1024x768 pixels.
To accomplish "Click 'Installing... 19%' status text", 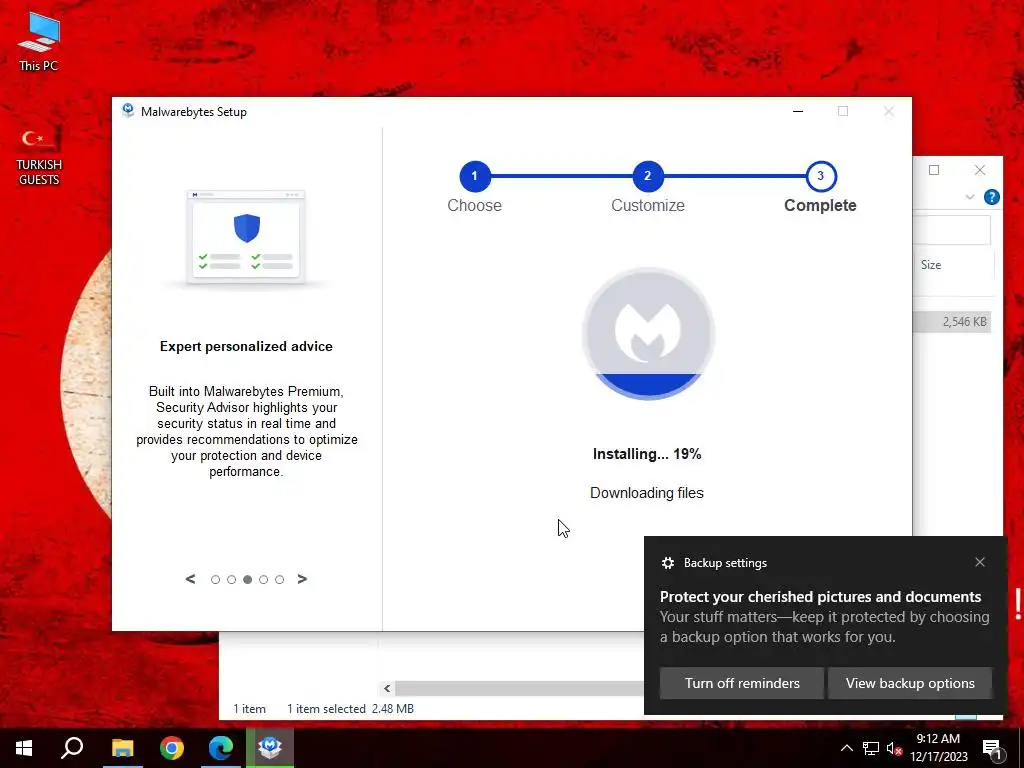I will pyautogui.click(x=647, y=454).
